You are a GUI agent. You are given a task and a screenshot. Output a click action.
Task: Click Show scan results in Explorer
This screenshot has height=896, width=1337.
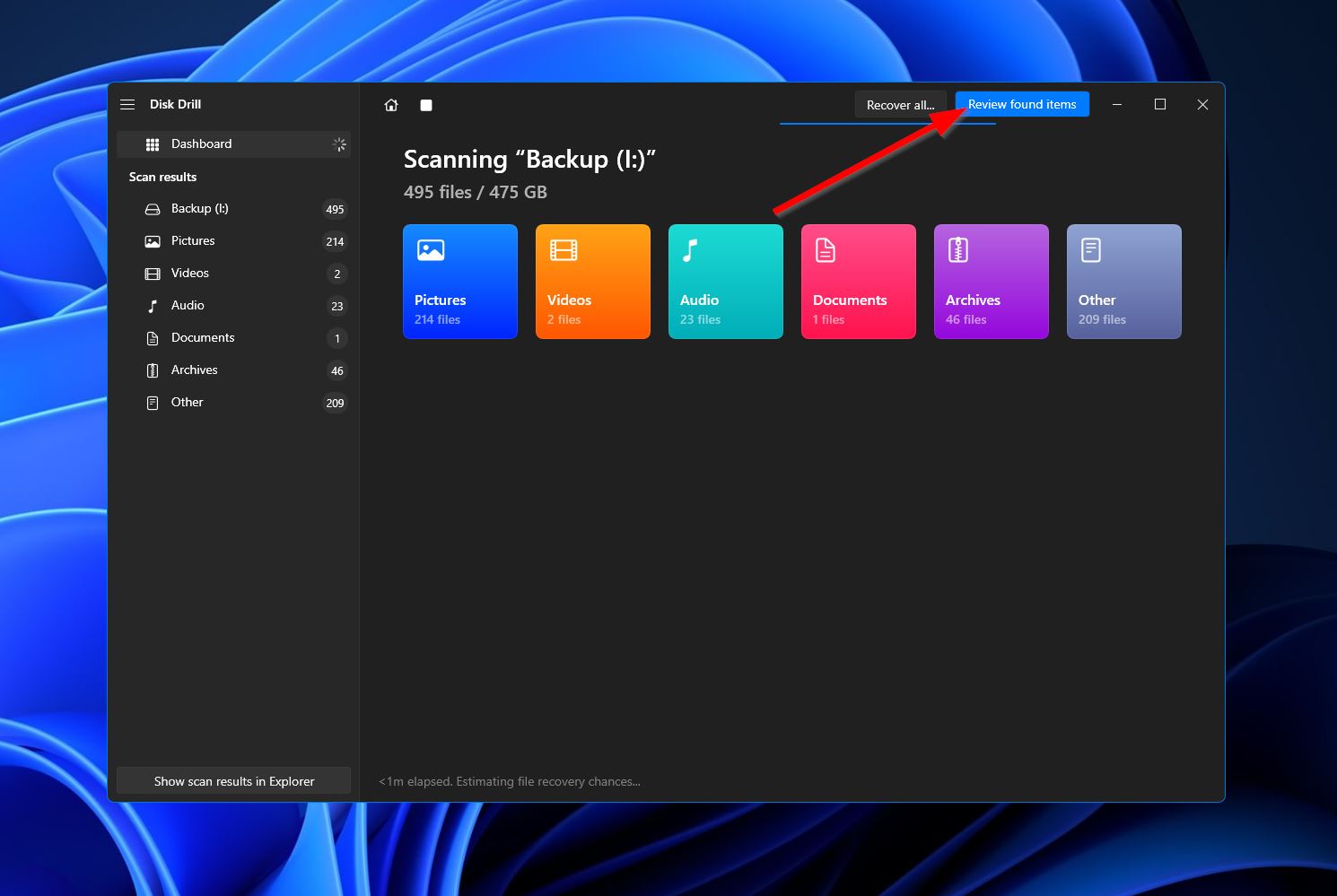233,780
